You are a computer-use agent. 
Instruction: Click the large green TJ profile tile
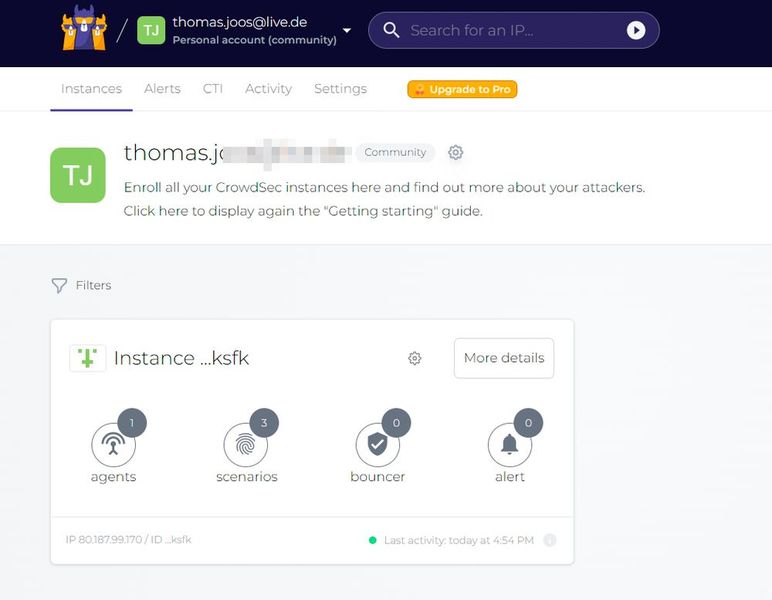point(78,175)
